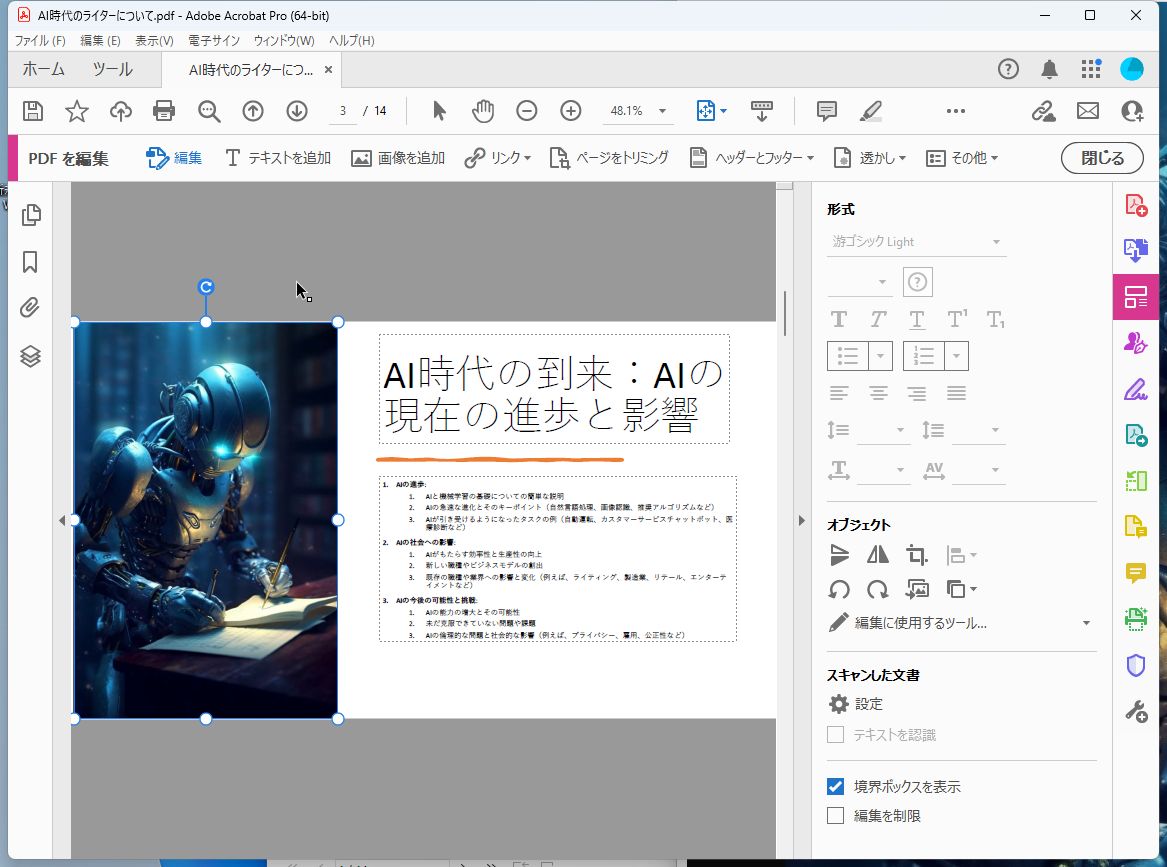
Task: Activate the hand pan tool
Action: click(483, 112)
